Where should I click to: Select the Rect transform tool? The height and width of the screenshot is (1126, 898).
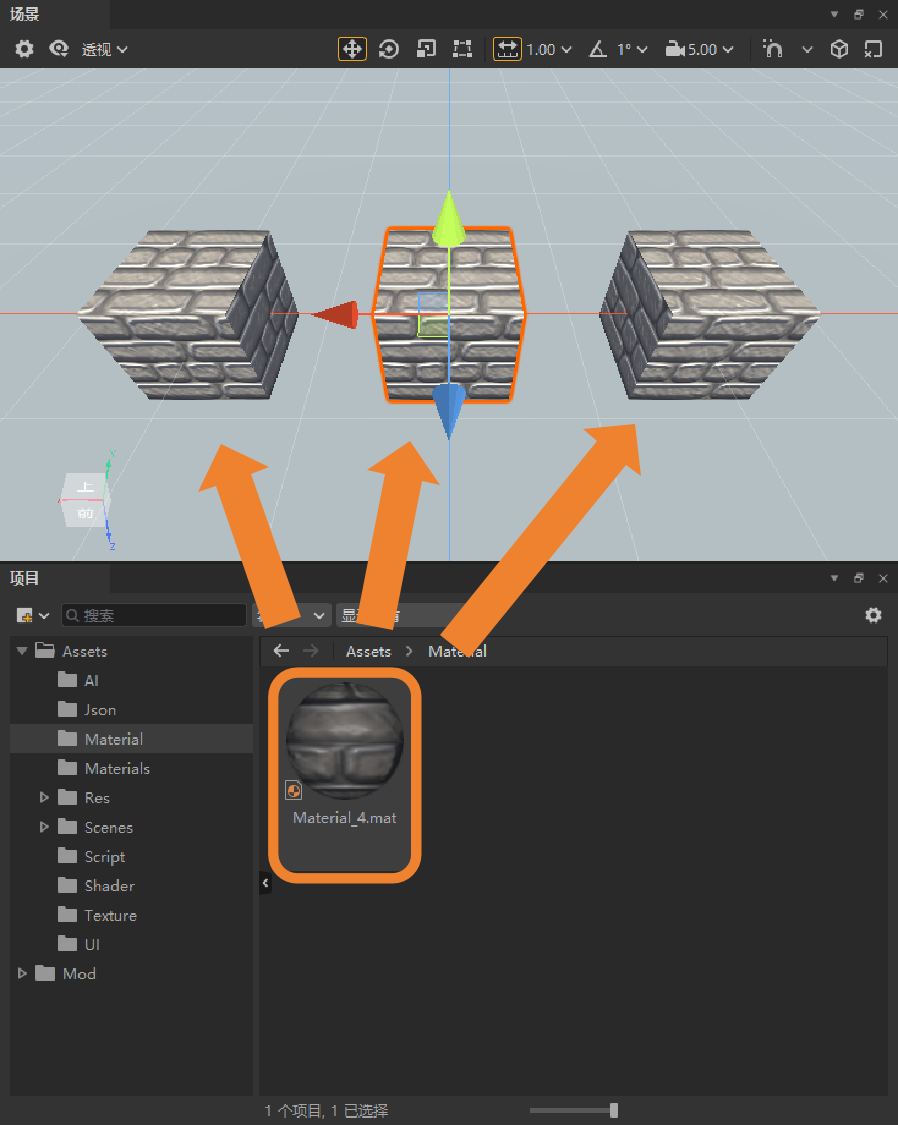pos(462,48)
